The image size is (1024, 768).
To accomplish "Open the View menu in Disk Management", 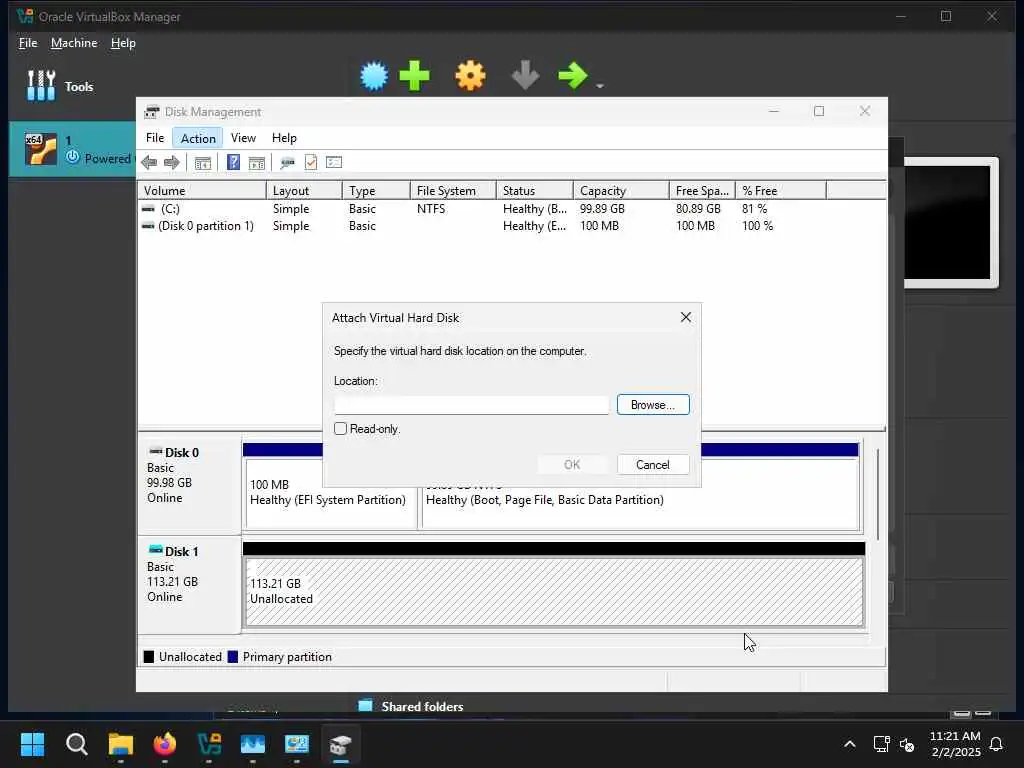I will click(243, 138).
